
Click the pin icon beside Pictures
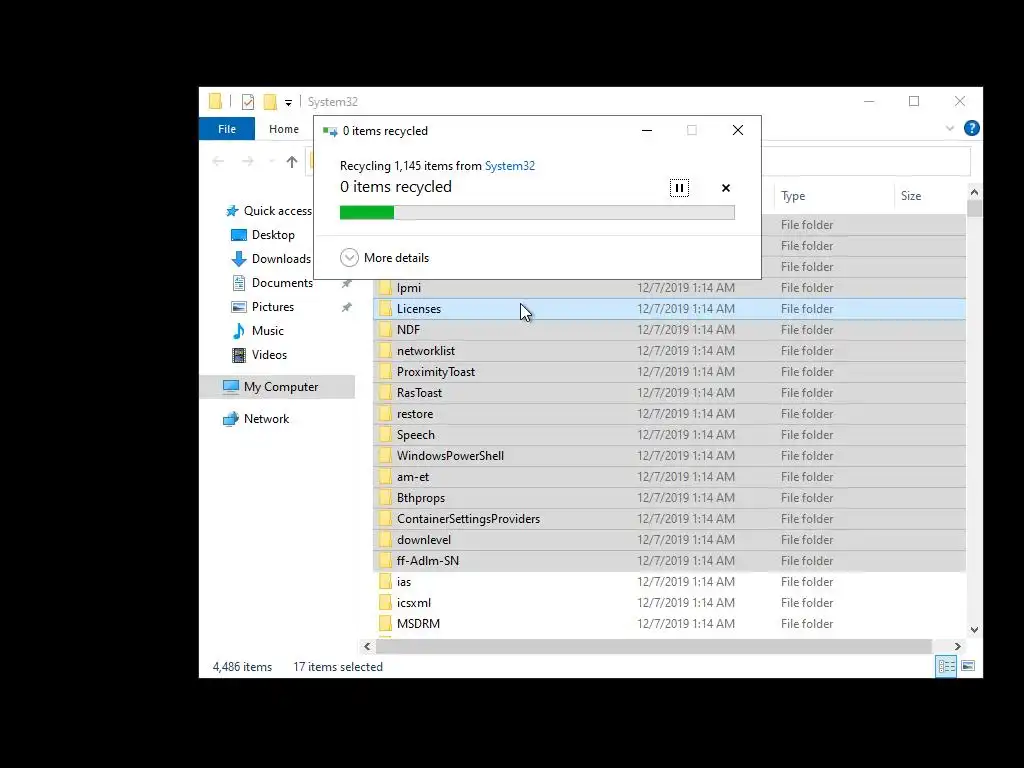point(347,307)
